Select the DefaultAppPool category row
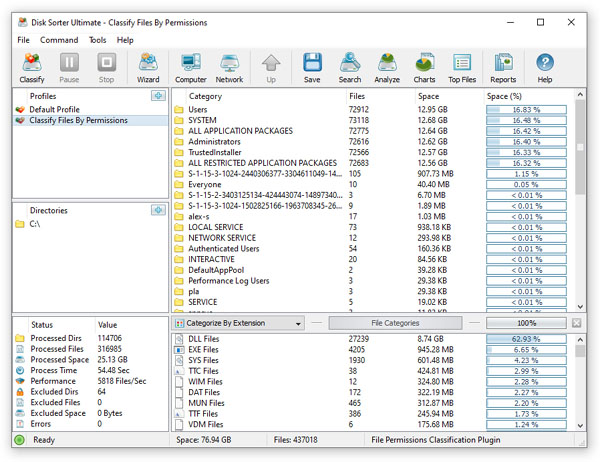This screenshot has width=600, height=462. [373, 270]
